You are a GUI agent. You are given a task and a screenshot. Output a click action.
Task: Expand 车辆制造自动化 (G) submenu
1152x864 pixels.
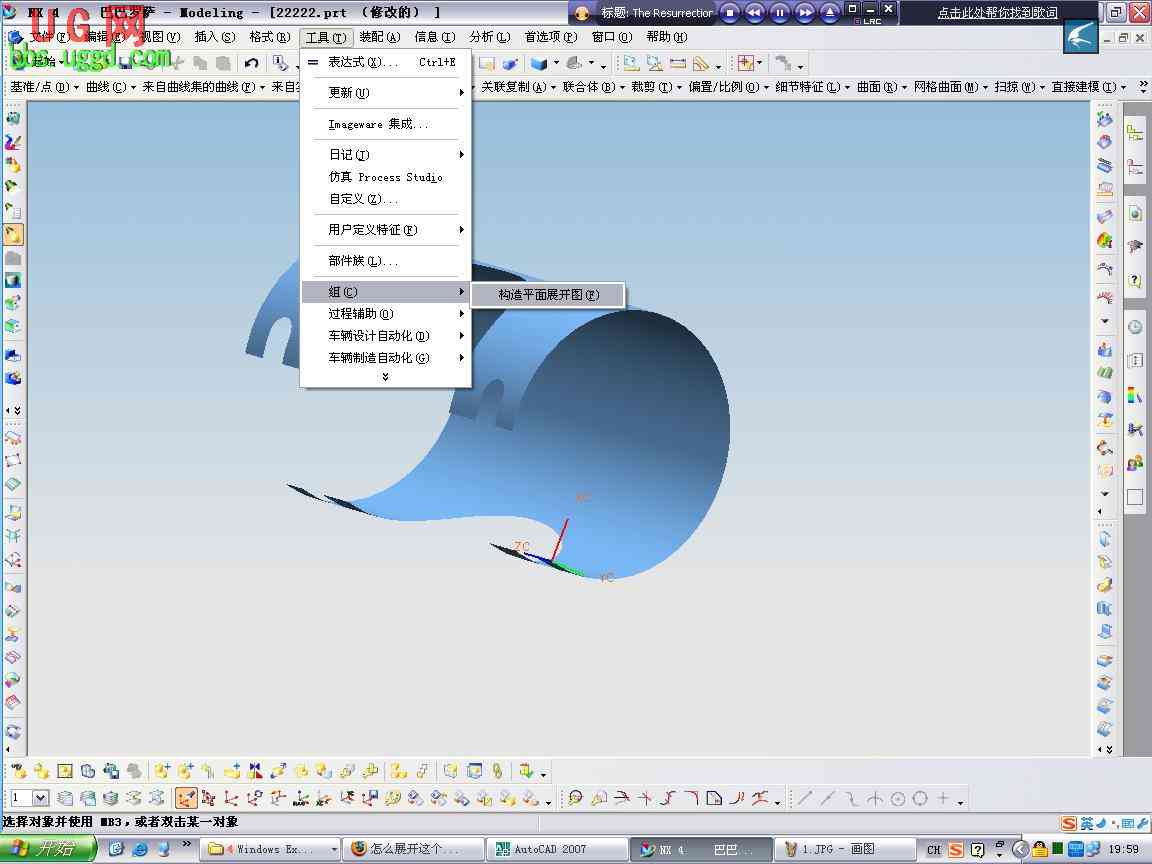386,358
